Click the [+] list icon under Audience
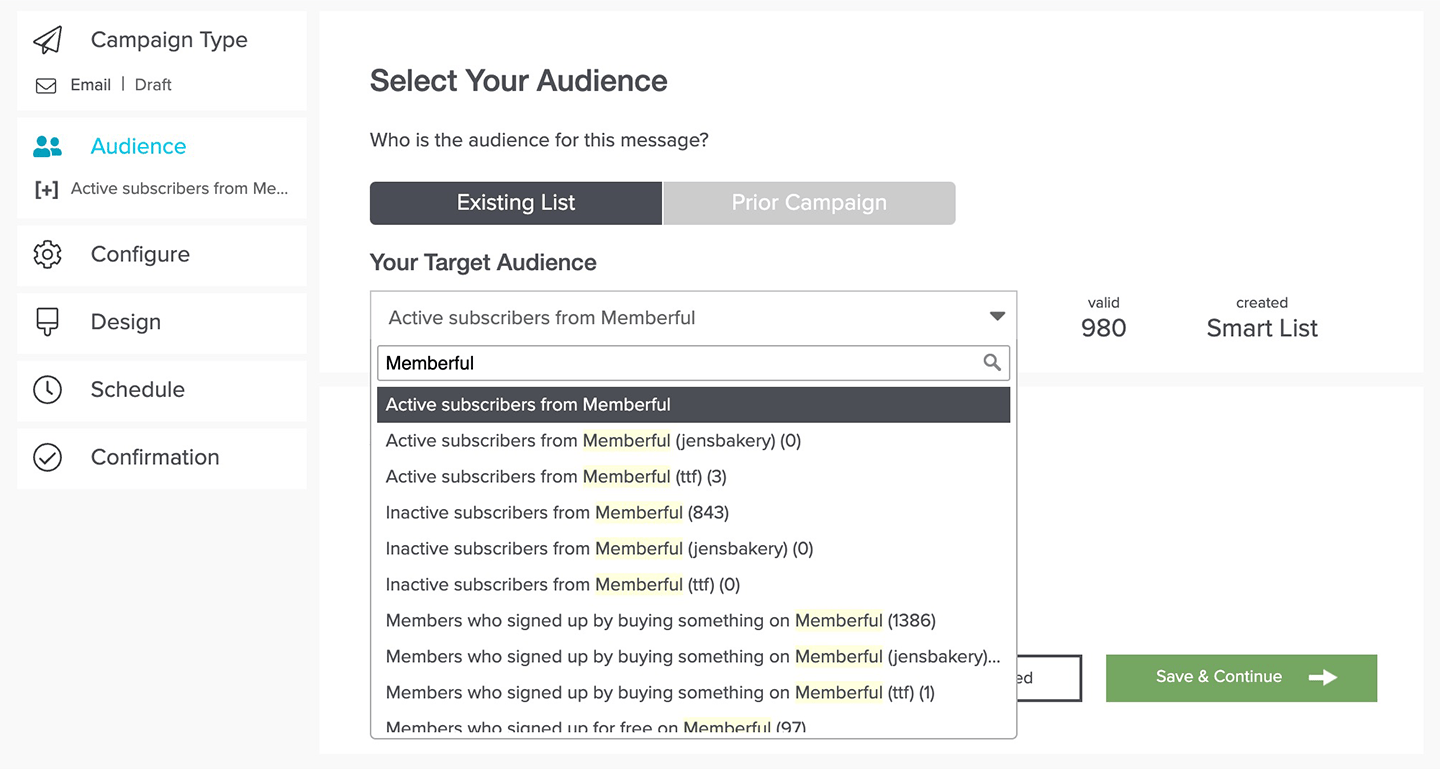 pos(46,189)
